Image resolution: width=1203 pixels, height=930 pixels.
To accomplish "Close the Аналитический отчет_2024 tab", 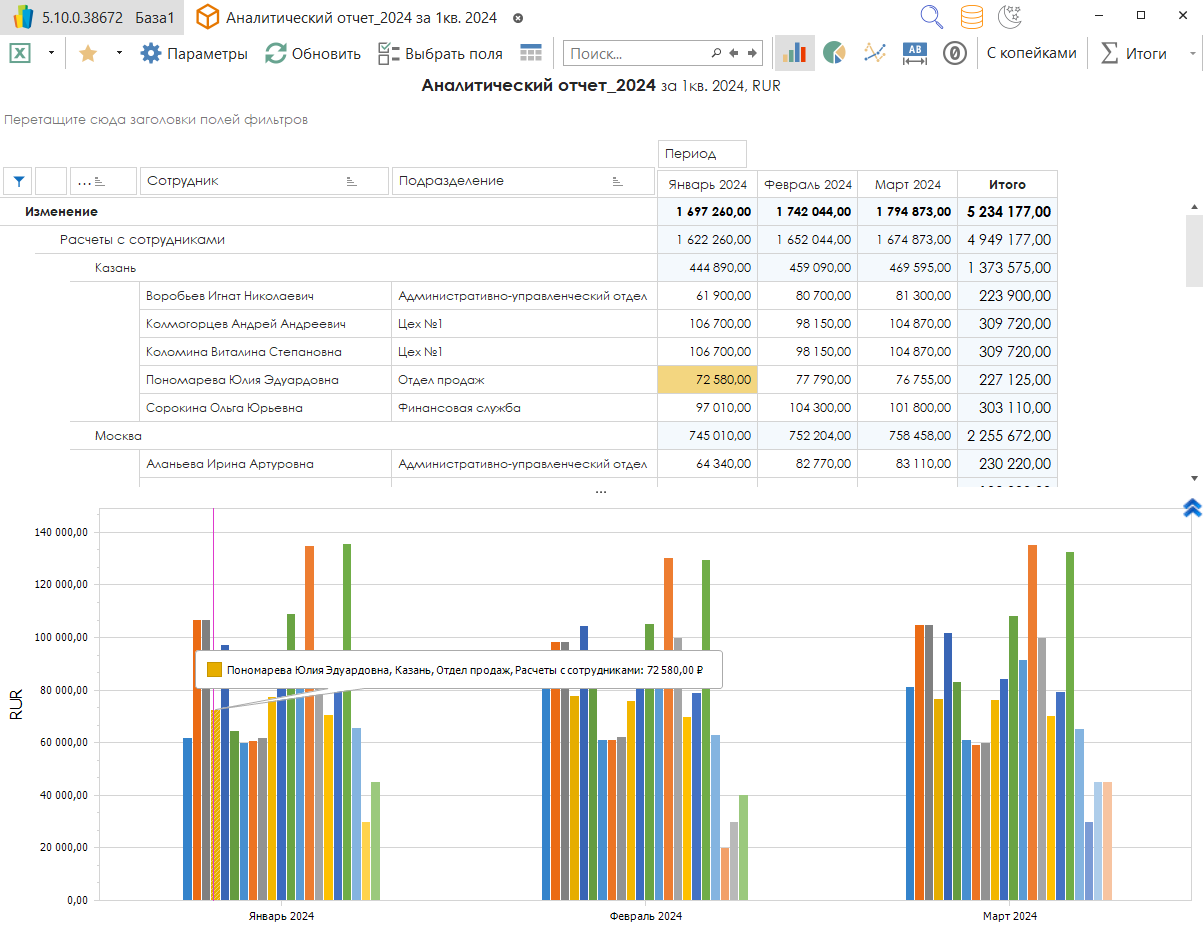I will click(517, 18).
